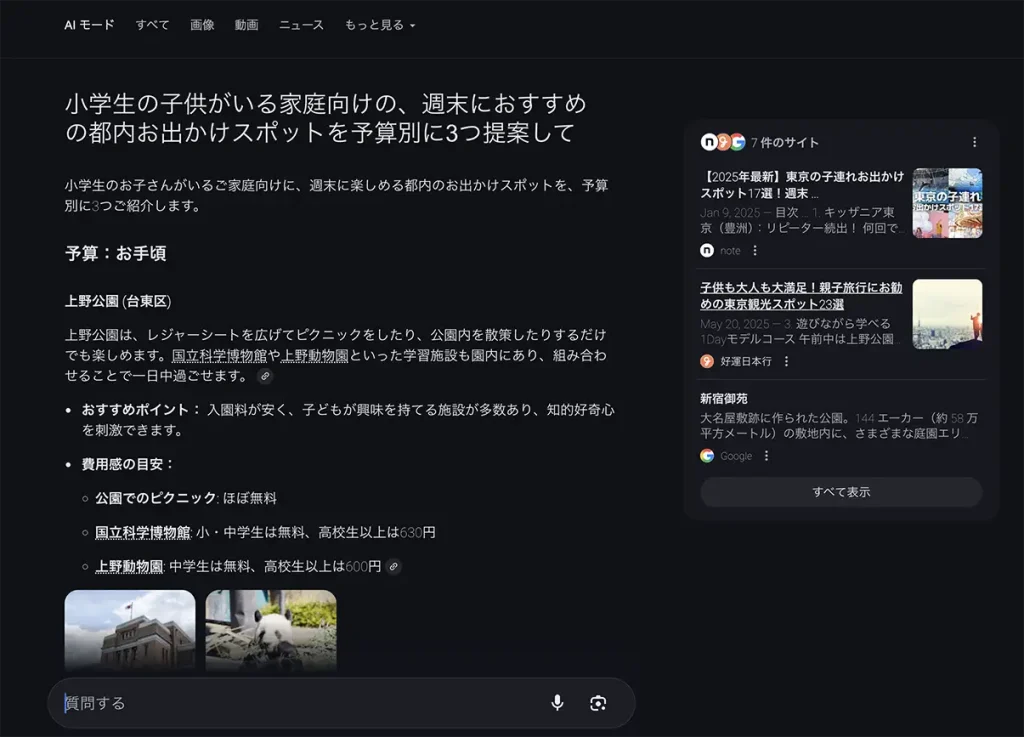
Task: Open the すべて search tab
Action: click(152, 25)
